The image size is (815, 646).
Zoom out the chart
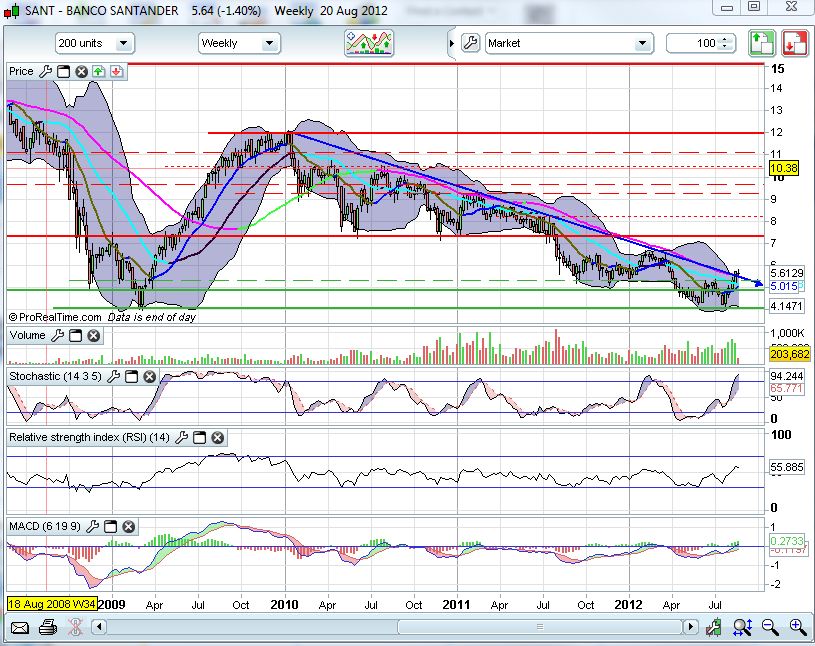pos(770,627)
